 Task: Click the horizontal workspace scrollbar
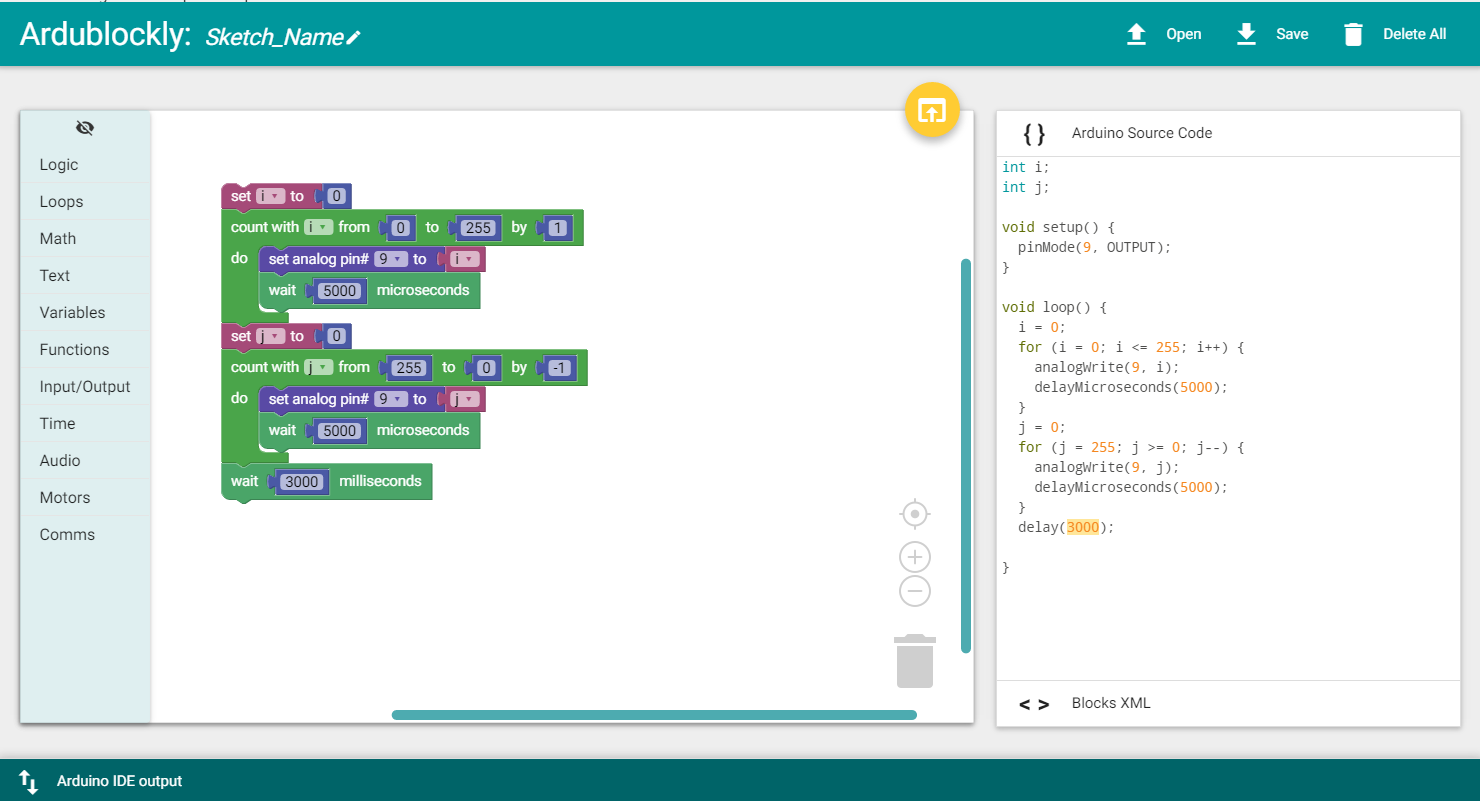[x=654, y=715]
